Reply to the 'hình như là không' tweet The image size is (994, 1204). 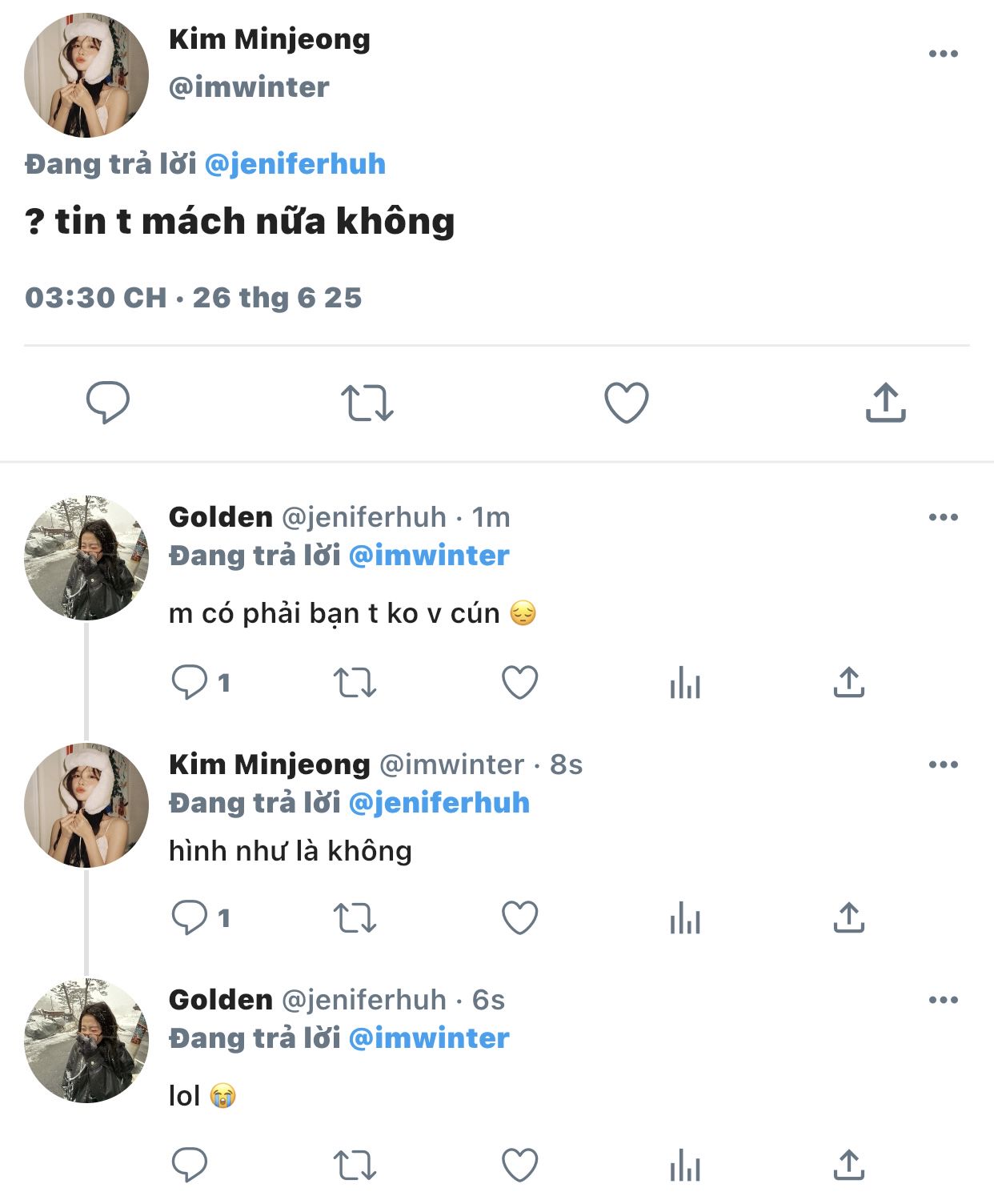pyautogui.click(x=190, y=917)
